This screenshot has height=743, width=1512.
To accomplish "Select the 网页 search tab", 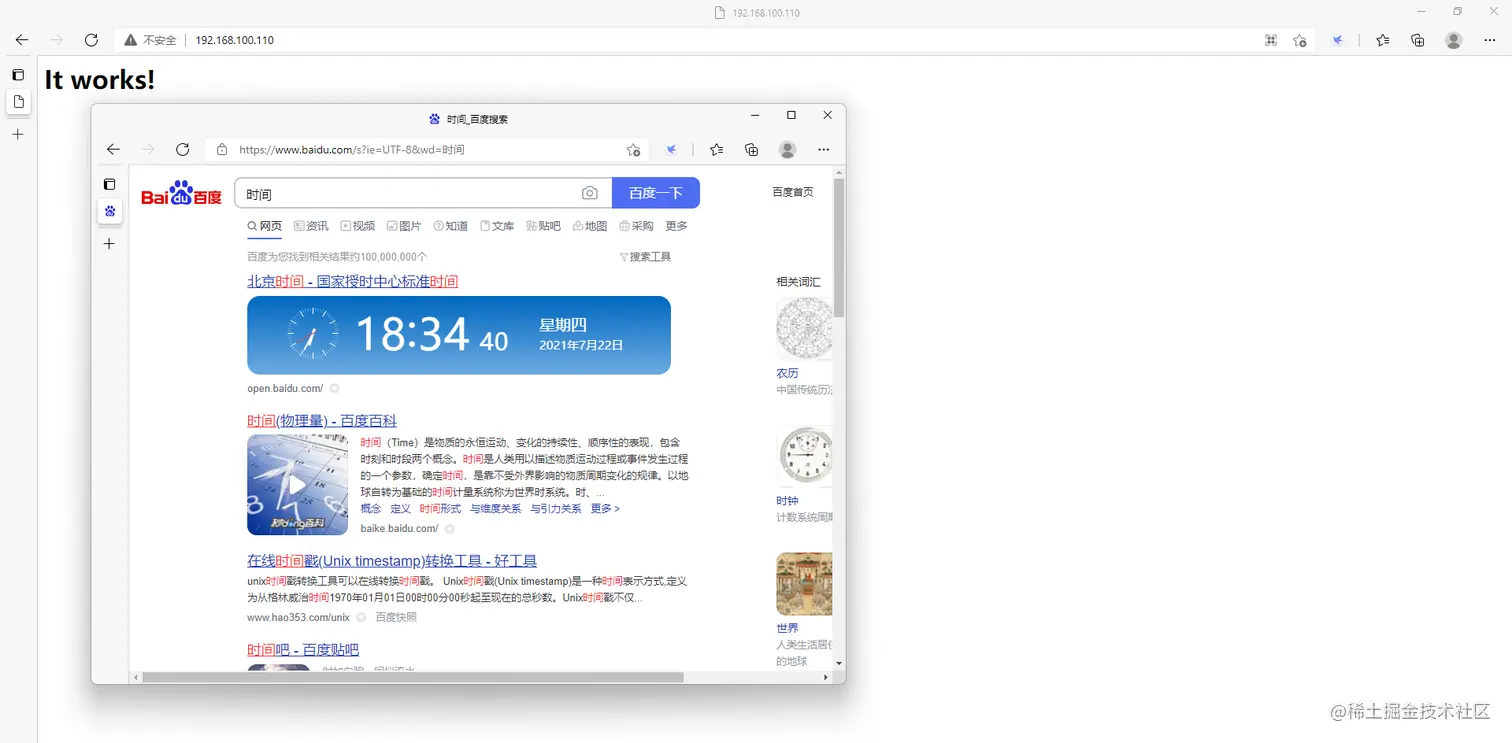I will click(x=265, y=226).
